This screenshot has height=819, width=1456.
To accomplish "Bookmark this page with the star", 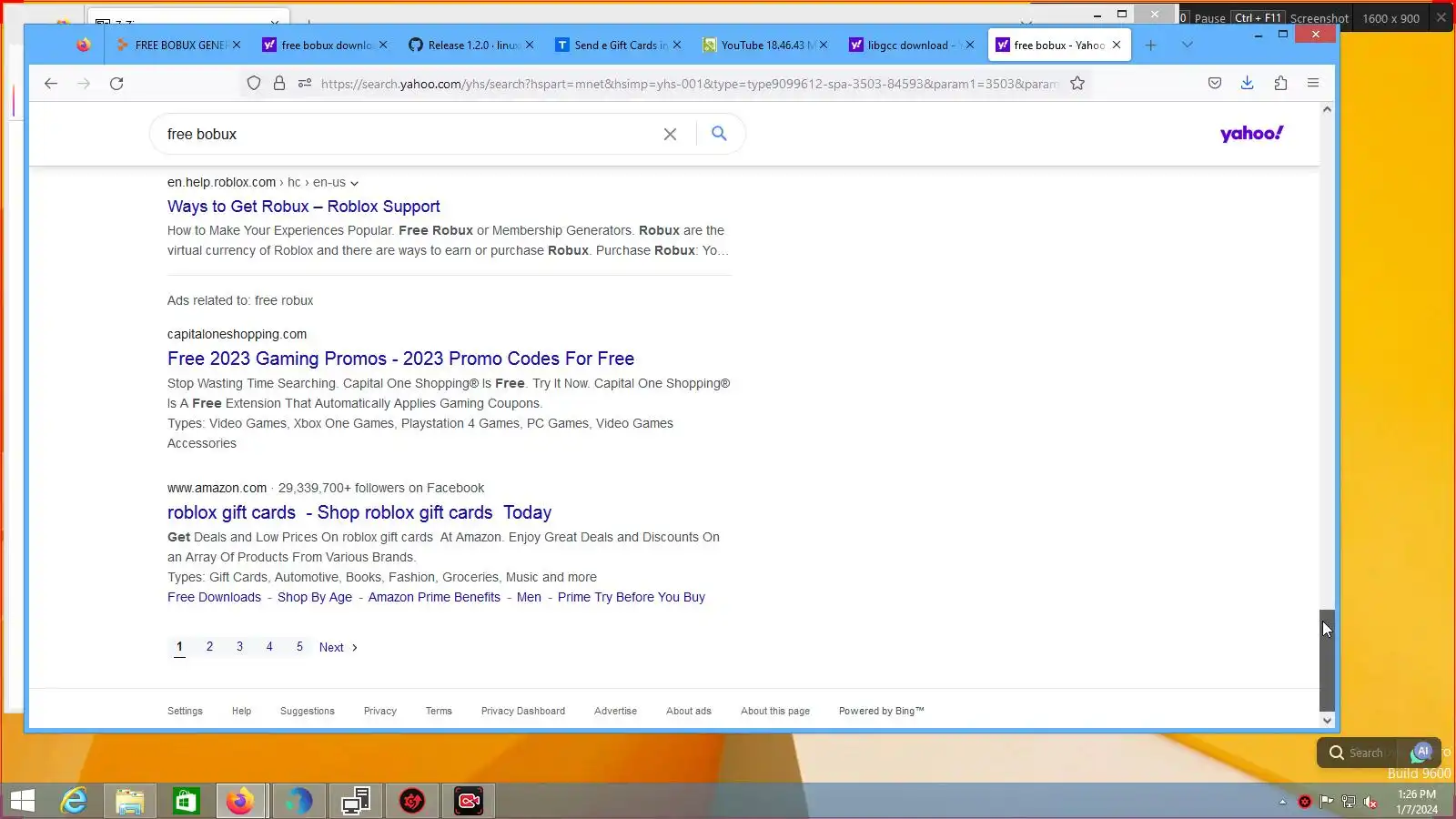I will [1077, 84].
